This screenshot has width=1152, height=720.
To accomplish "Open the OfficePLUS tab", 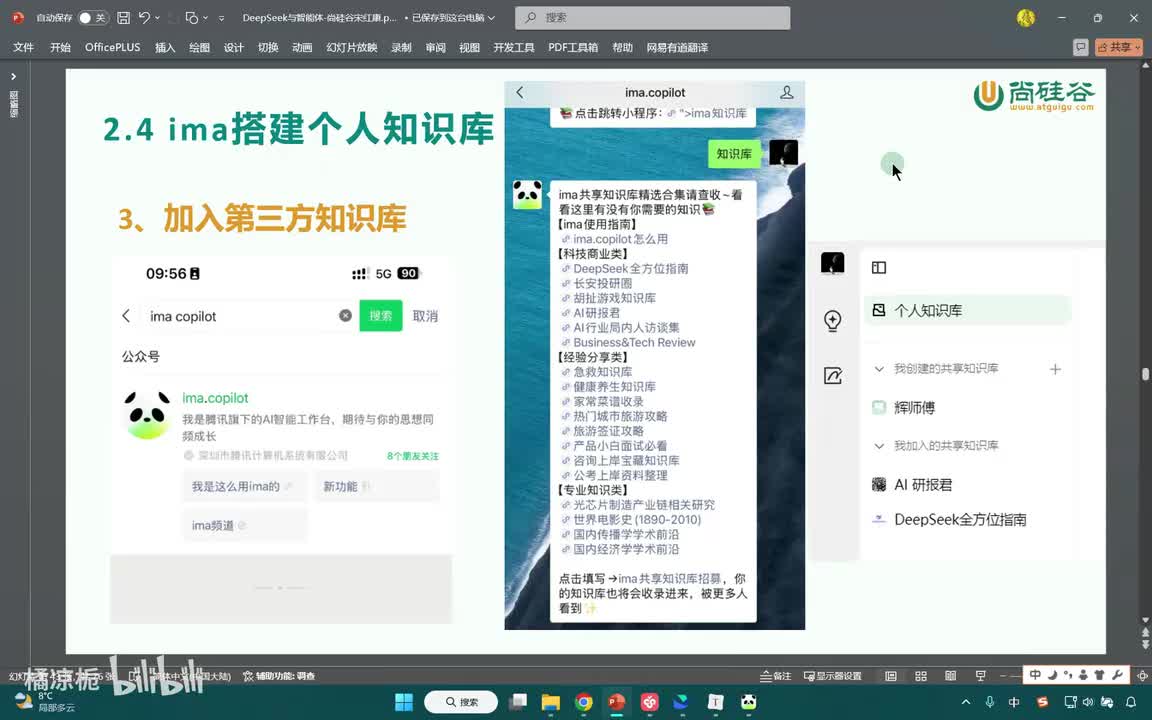I will (112, 47).
